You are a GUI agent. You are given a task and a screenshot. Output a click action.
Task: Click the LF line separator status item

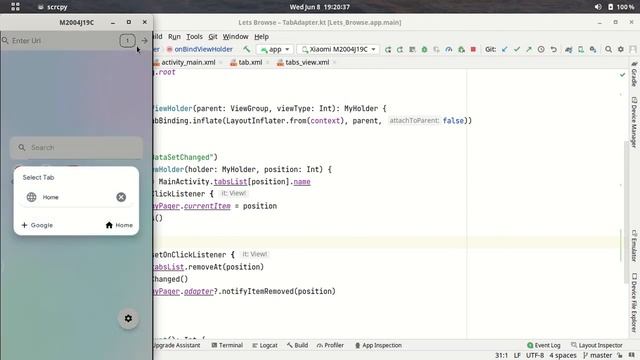point(517,356)
